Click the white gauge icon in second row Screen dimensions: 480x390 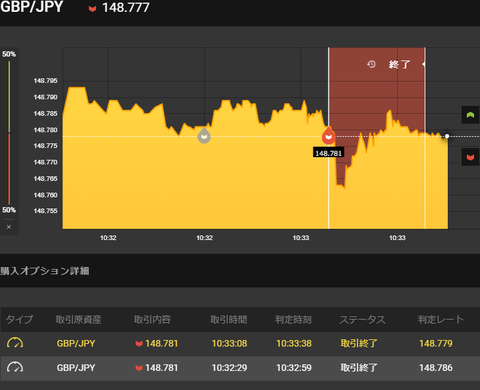coord(15,367)
